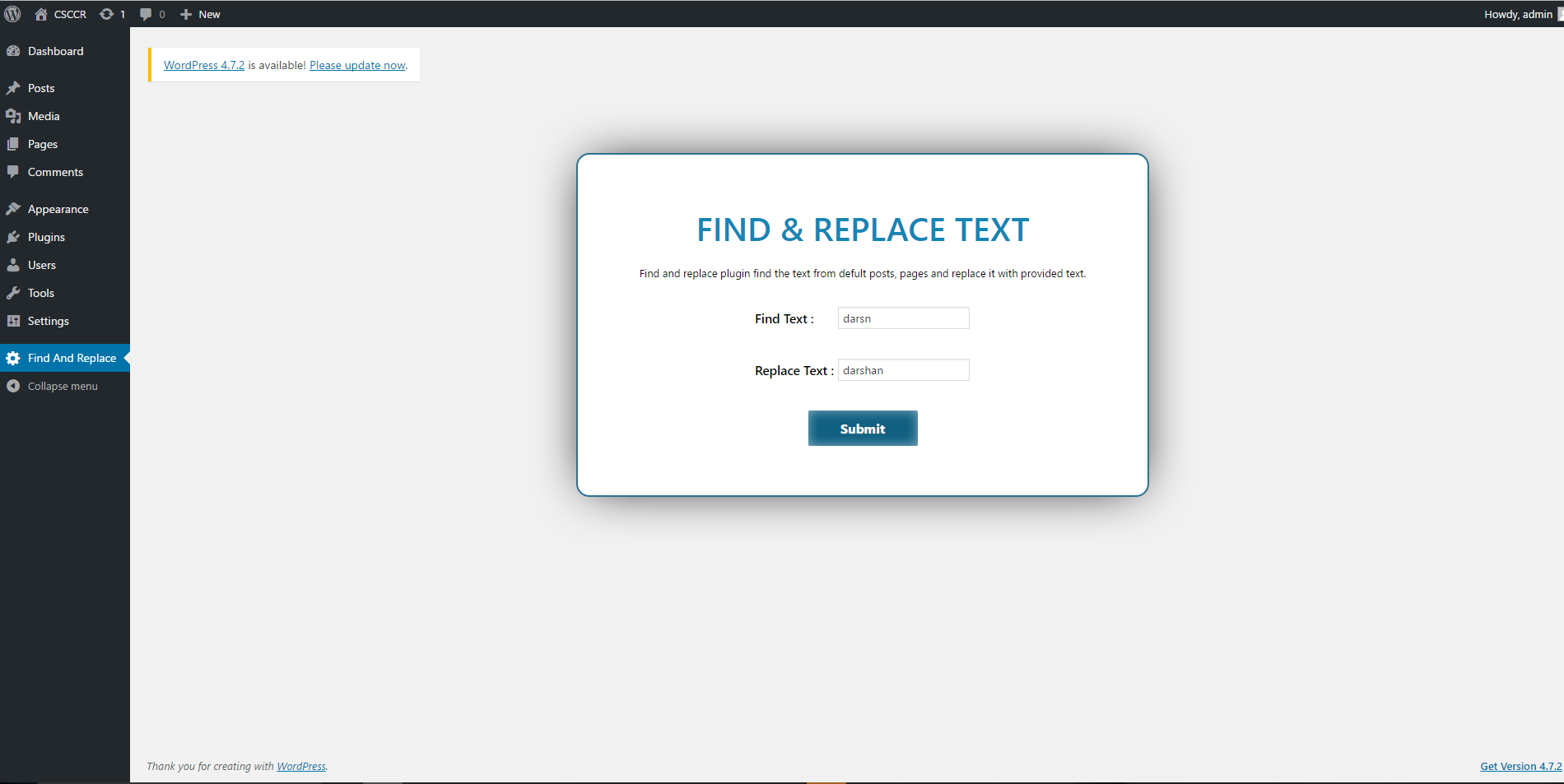Click the Posts pushpin icon
The width and height of the screenshot is (1564, 784).
13,88
